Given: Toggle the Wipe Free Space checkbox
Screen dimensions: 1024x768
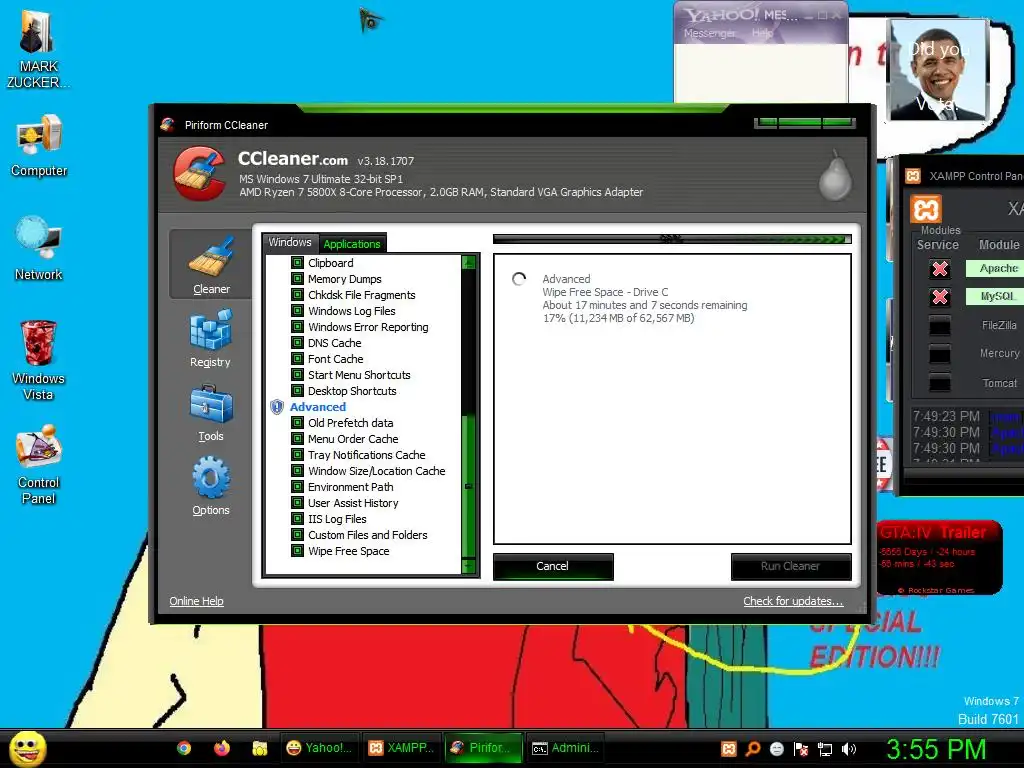Looking at the screenshot, I should tap(297, 551).
